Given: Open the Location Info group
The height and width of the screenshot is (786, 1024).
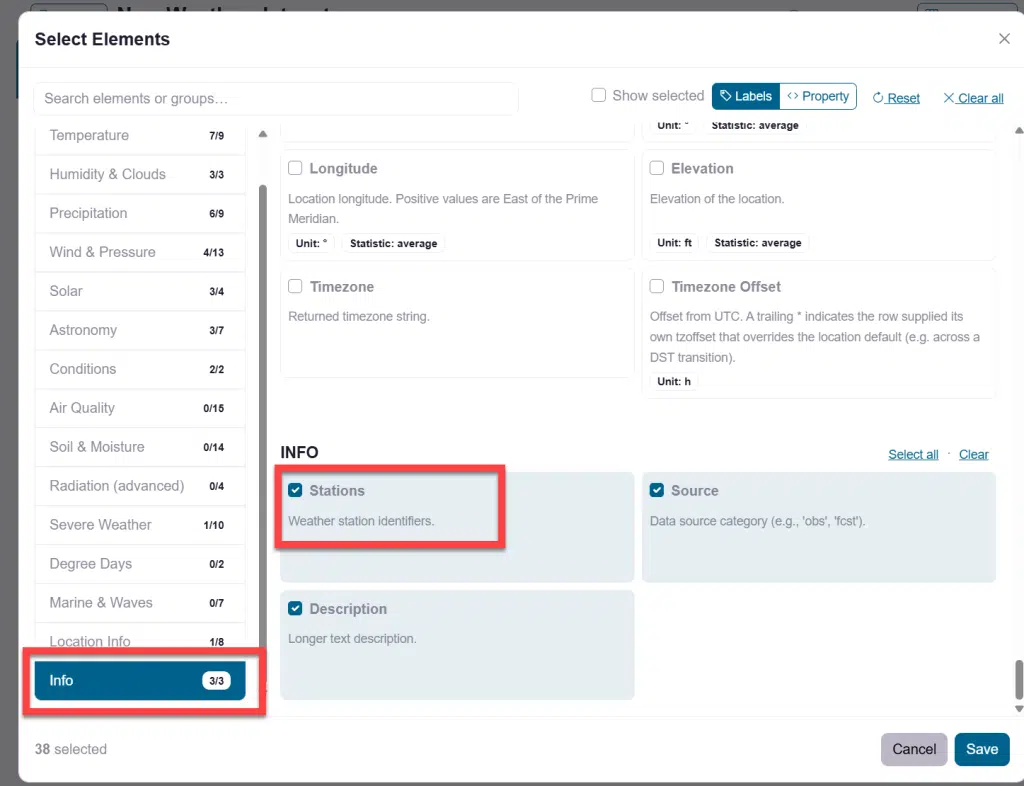Looking at the screenshot, I should (140, 641).
